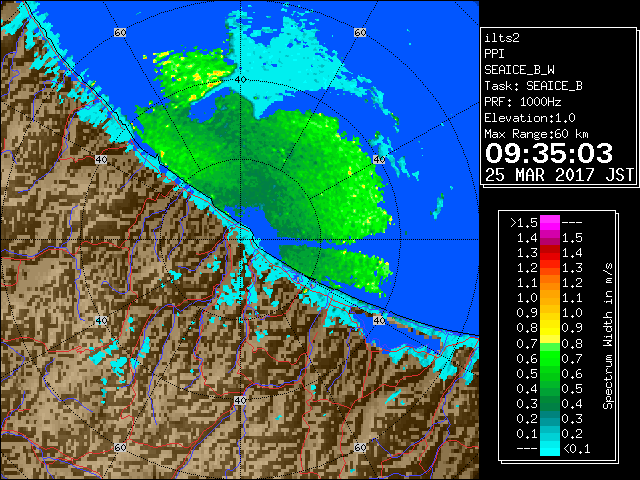This screenshot has height=480, width=640.
Task: Click the teal 0.2–0.3 legend color band
Action: (x=550, y=418)
